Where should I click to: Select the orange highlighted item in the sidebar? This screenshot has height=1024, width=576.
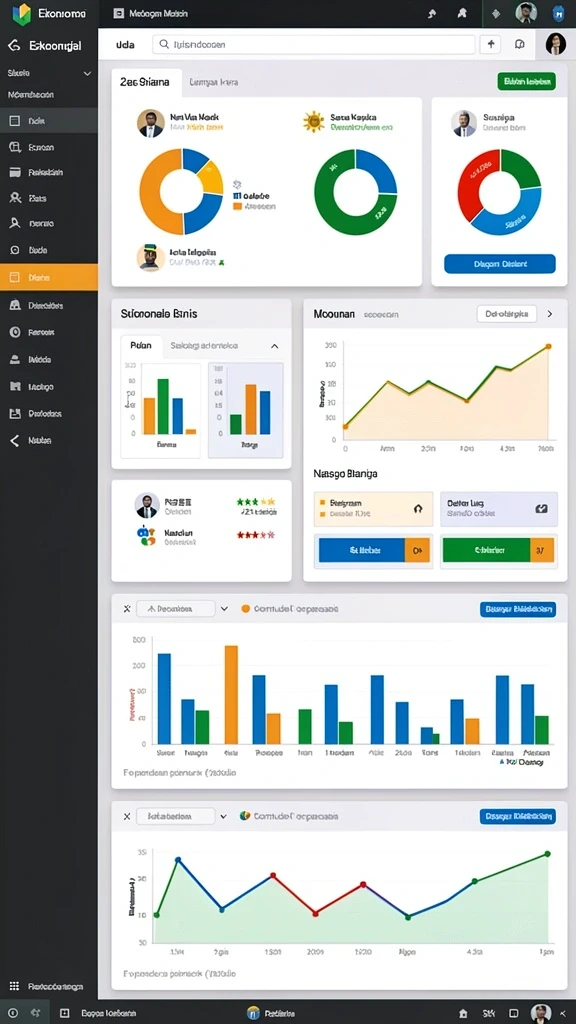click(x=49, y=278)
